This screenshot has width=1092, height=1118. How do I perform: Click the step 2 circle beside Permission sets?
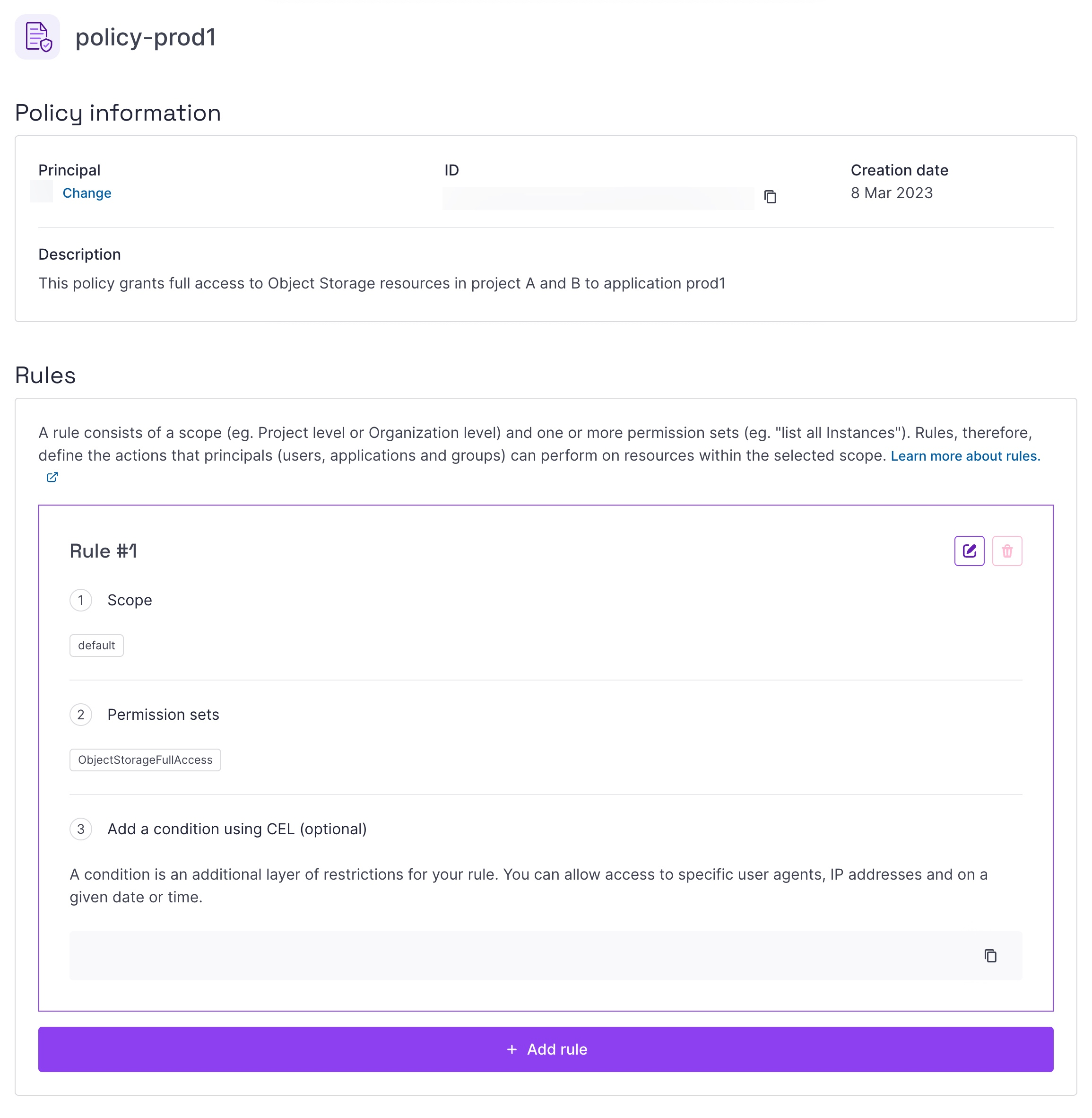click(x=81, y=715)
